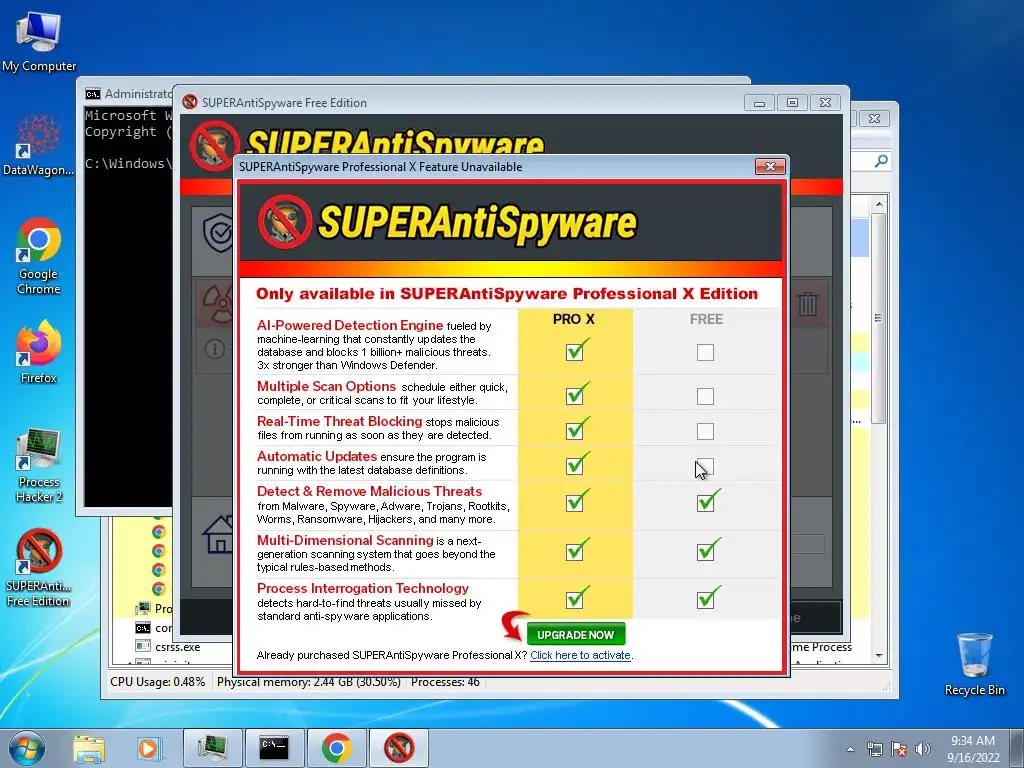Click the SUPERAntiSpyware logo icon in the dialog banner

tap(285, 221)
